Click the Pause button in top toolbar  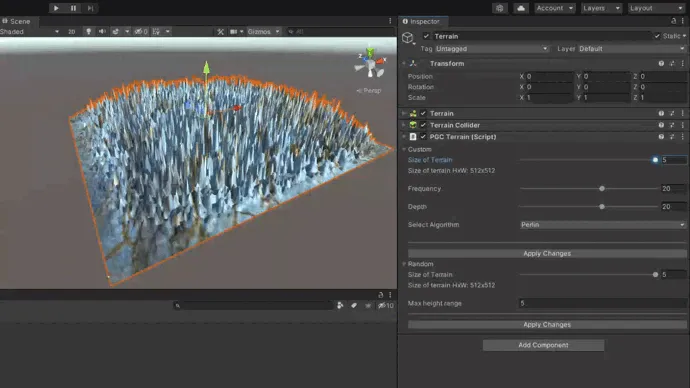point(73,8)
